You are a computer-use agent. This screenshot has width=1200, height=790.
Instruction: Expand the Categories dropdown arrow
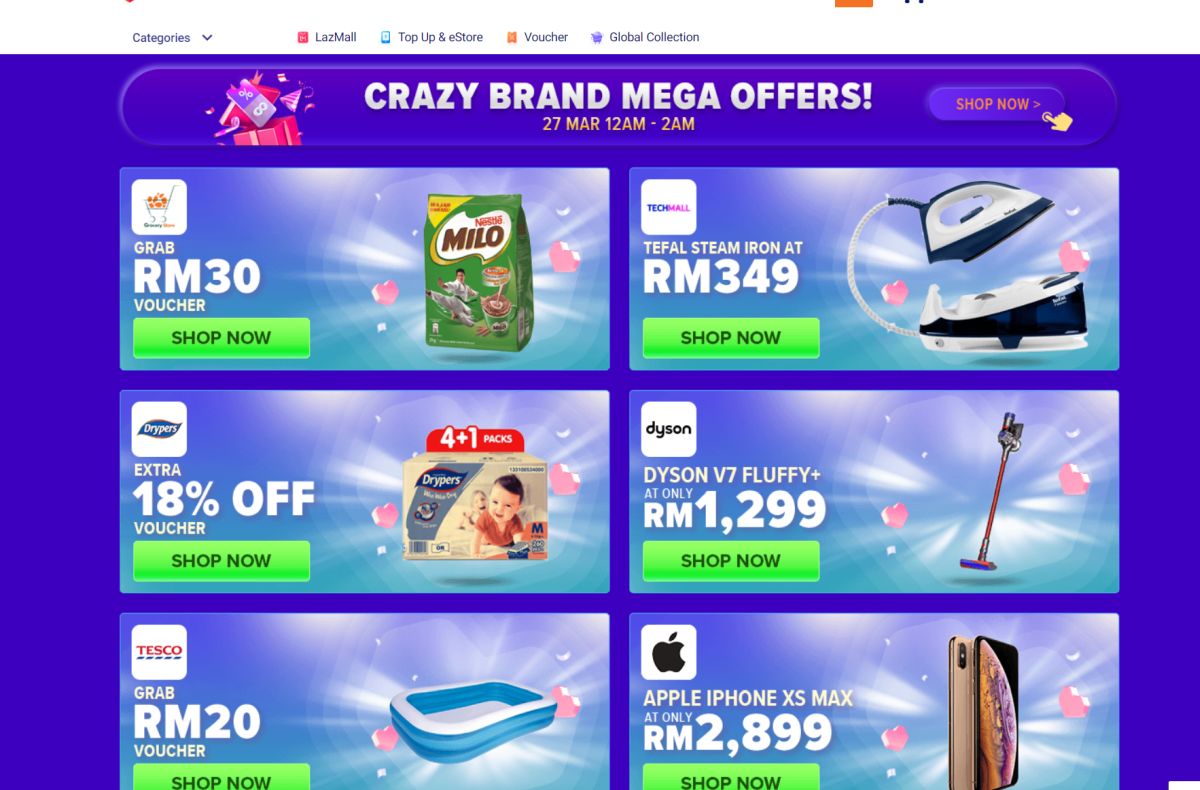point(207,38)
